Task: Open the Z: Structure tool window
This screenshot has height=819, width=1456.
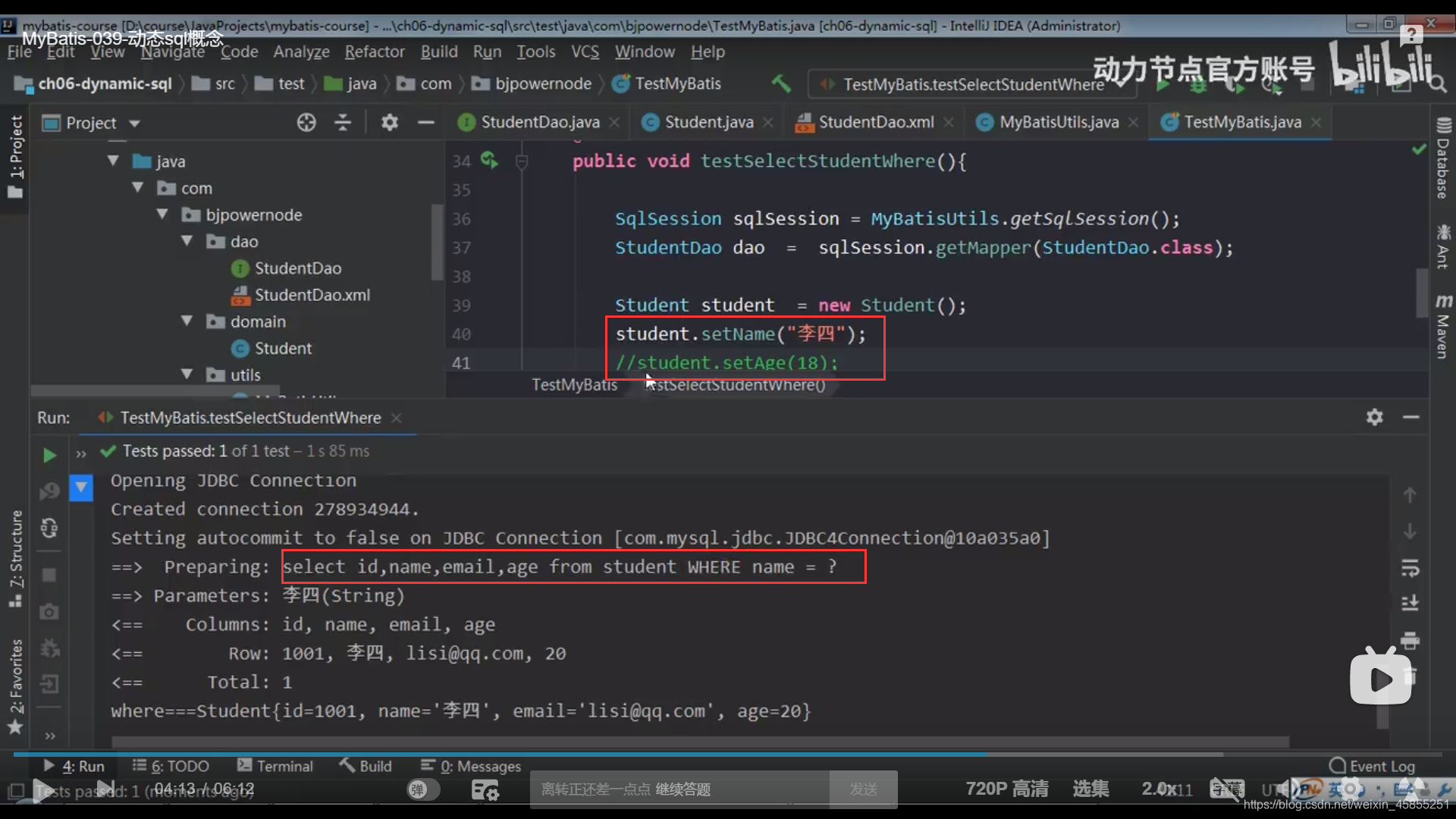Action: point(15,559)
